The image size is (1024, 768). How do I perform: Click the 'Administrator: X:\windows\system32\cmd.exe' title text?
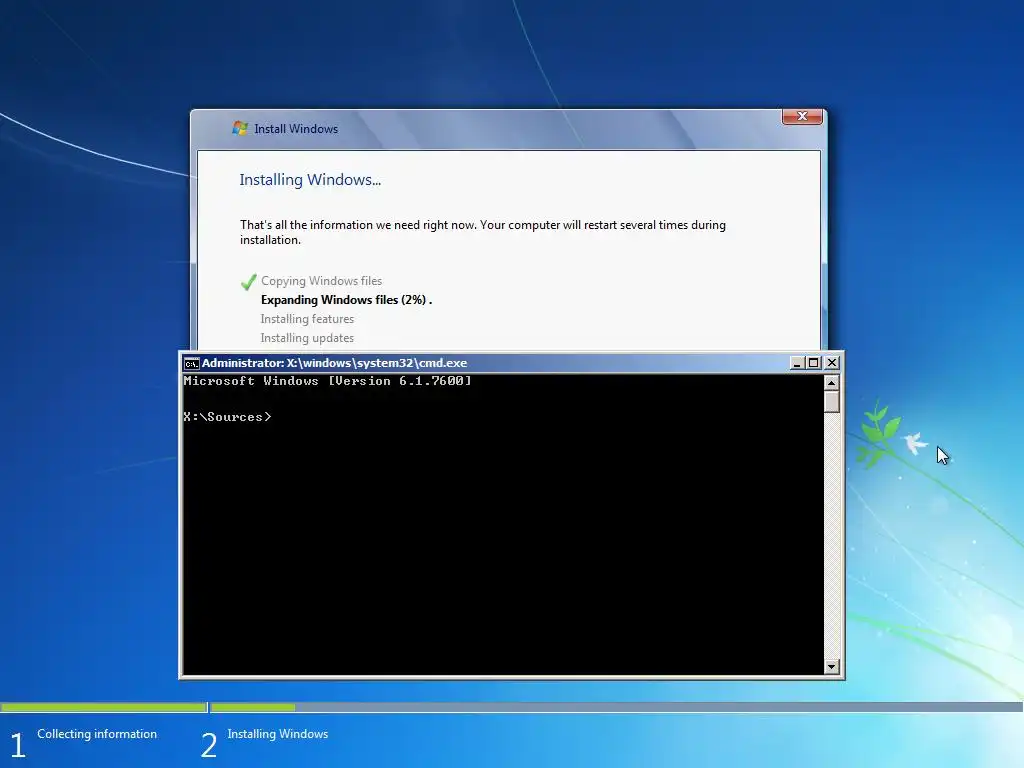[334, 362]
